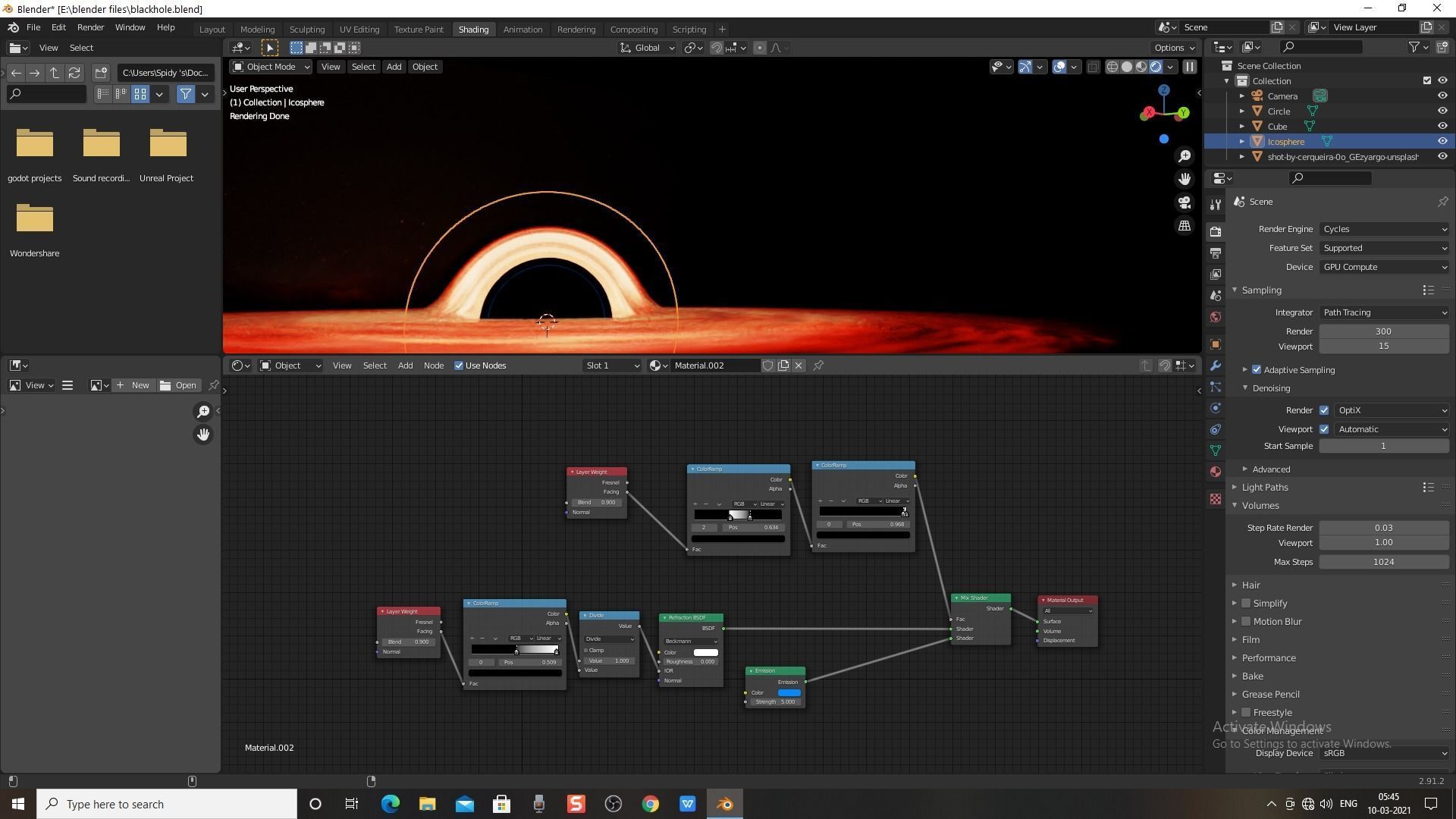Go back in file browser
This screenshot has width=1456, height=819.
tap(16, 73)
